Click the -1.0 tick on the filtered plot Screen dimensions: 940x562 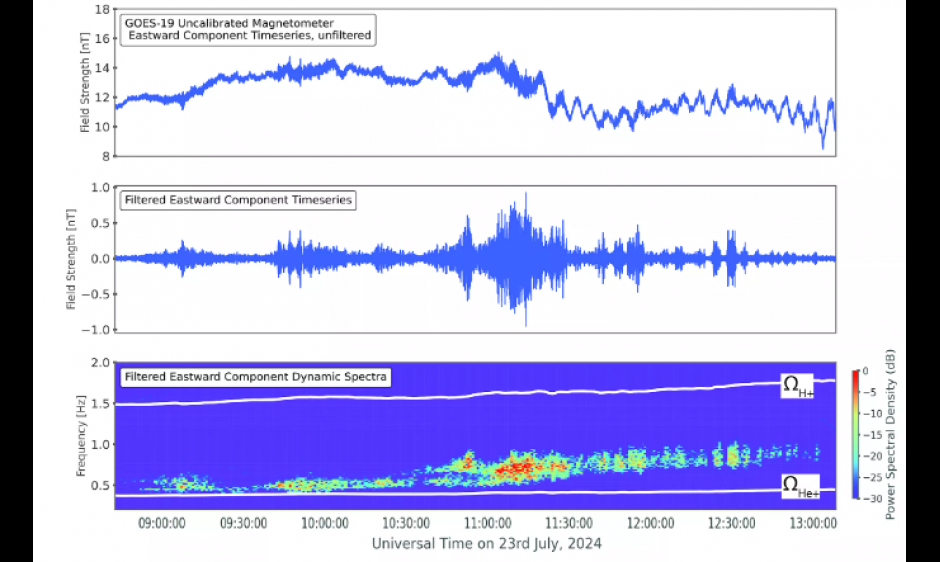click(97, 330)
